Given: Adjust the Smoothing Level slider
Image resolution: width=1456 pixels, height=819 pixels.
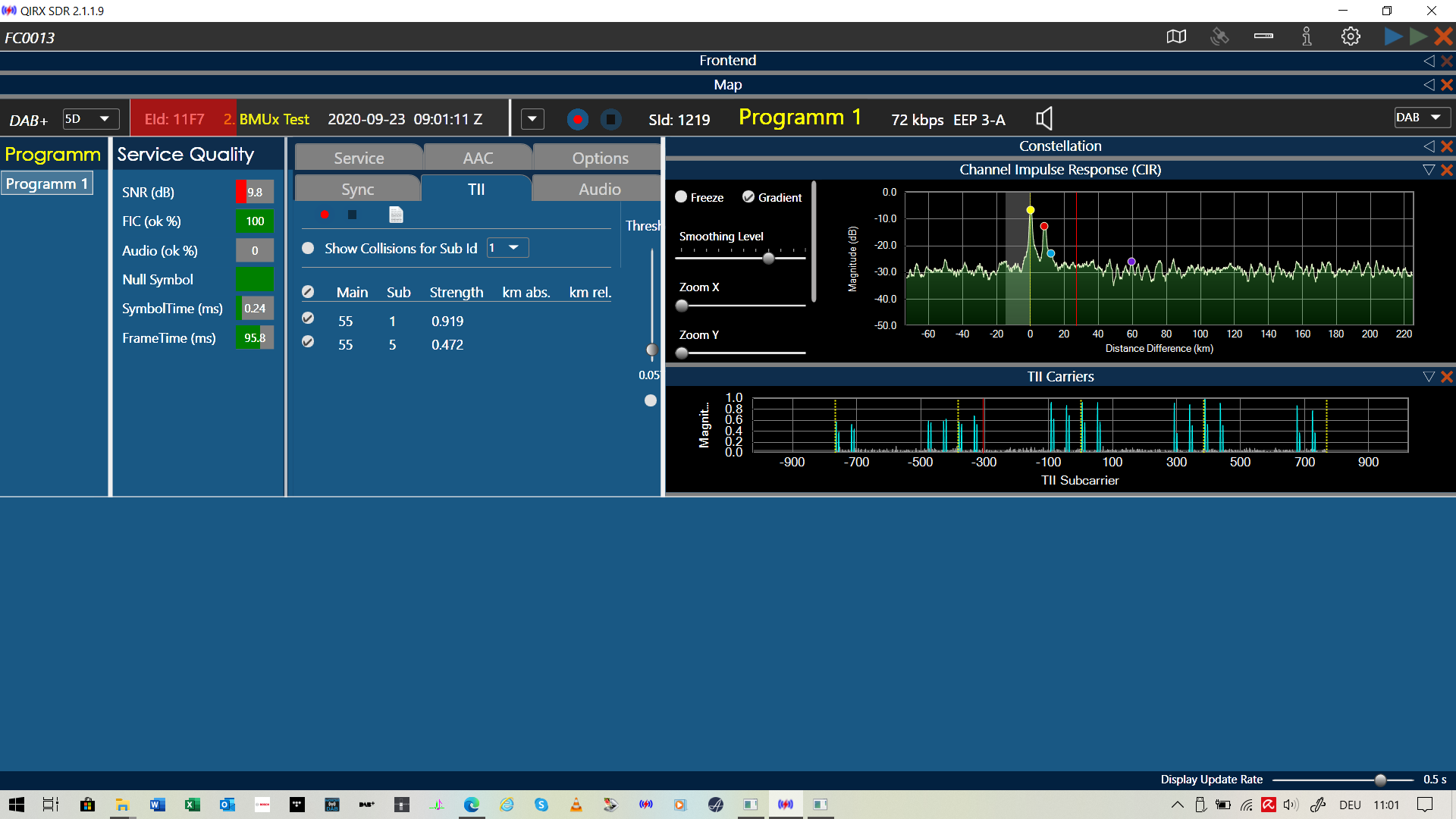Looking at the screenshot, I should 768,259.
